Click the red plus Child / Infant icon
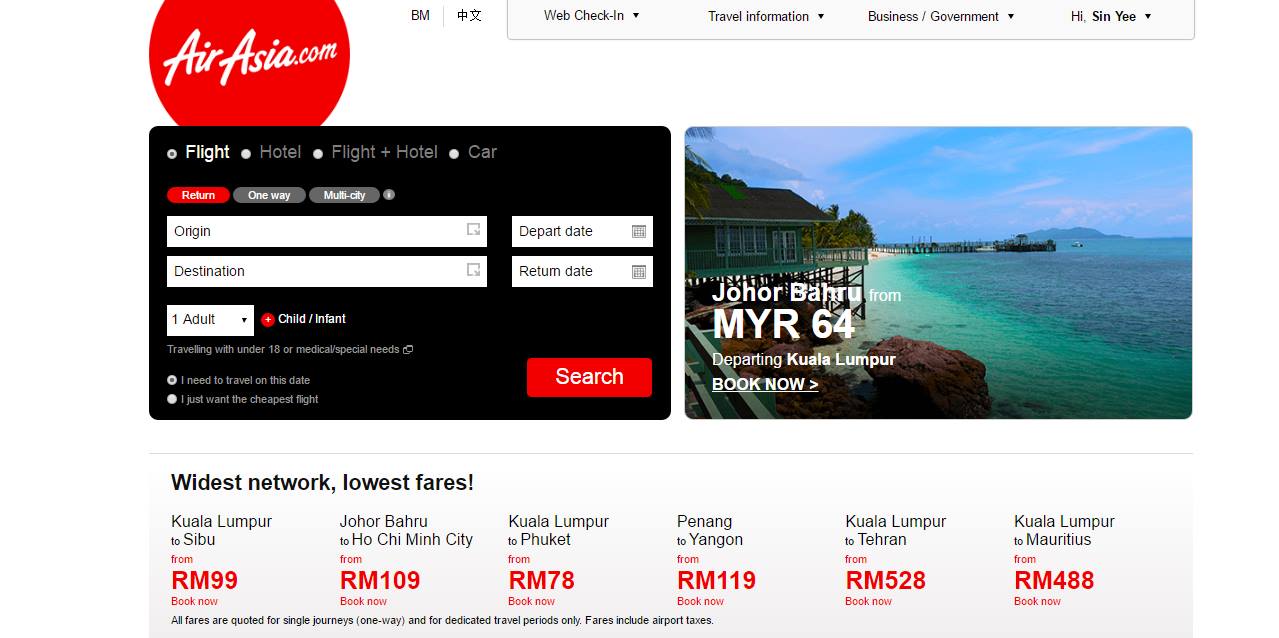 268,320
